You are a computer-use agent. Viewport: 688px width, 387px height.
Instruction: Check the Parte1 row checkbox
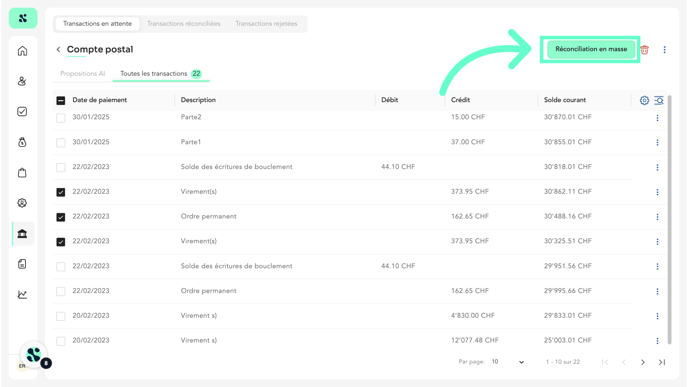61,143
